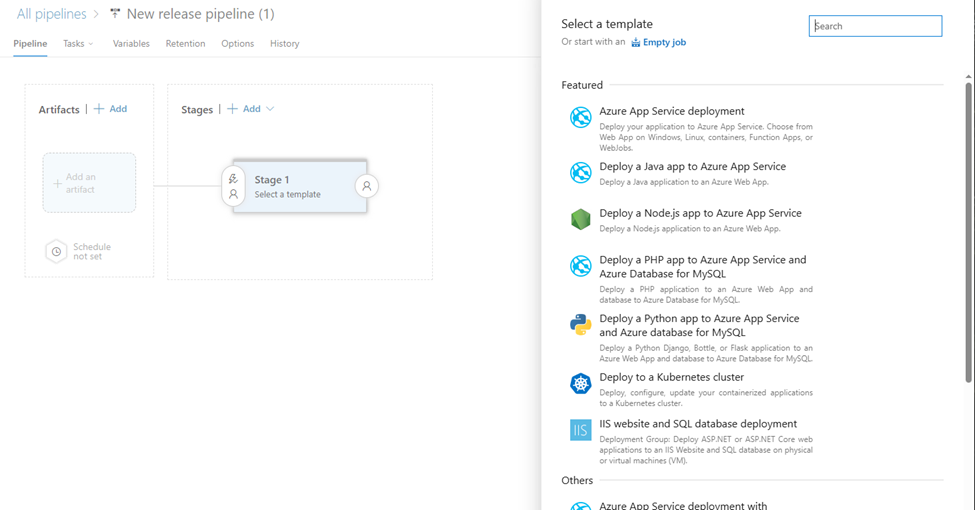Image resolution: width=975 pixels, height=510 pixels.
Task: Add a new artifact via Add link
Action: tap(111, 109)
